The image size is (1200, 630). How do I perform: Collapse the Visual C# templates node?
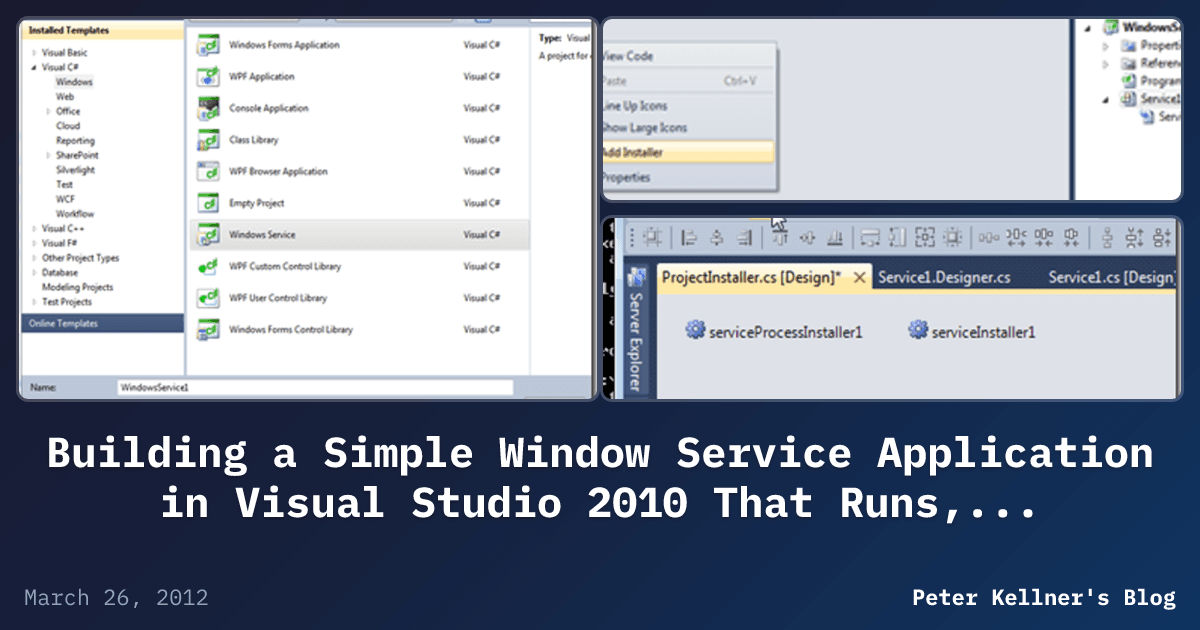pyautogui.click(x=34, y=68)
